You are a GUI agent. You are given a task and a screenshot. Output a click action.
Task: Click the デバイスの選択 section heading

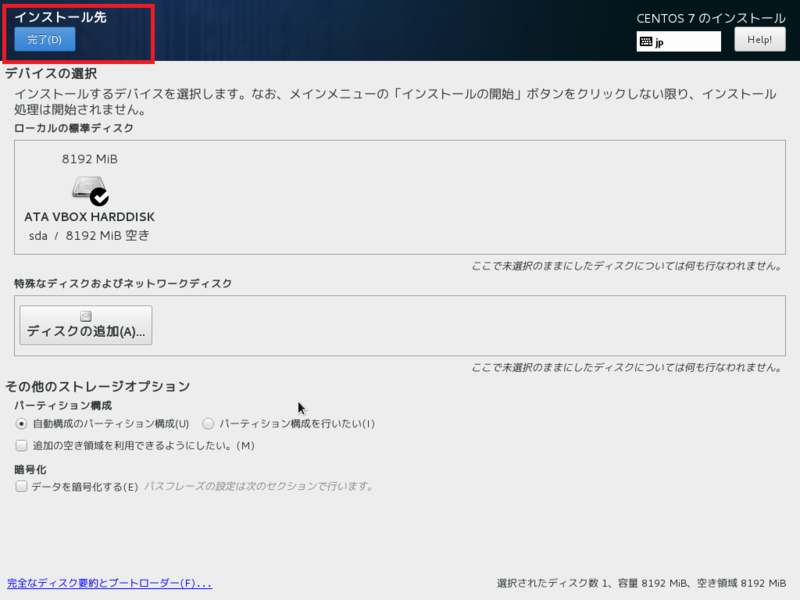[51, 73]
